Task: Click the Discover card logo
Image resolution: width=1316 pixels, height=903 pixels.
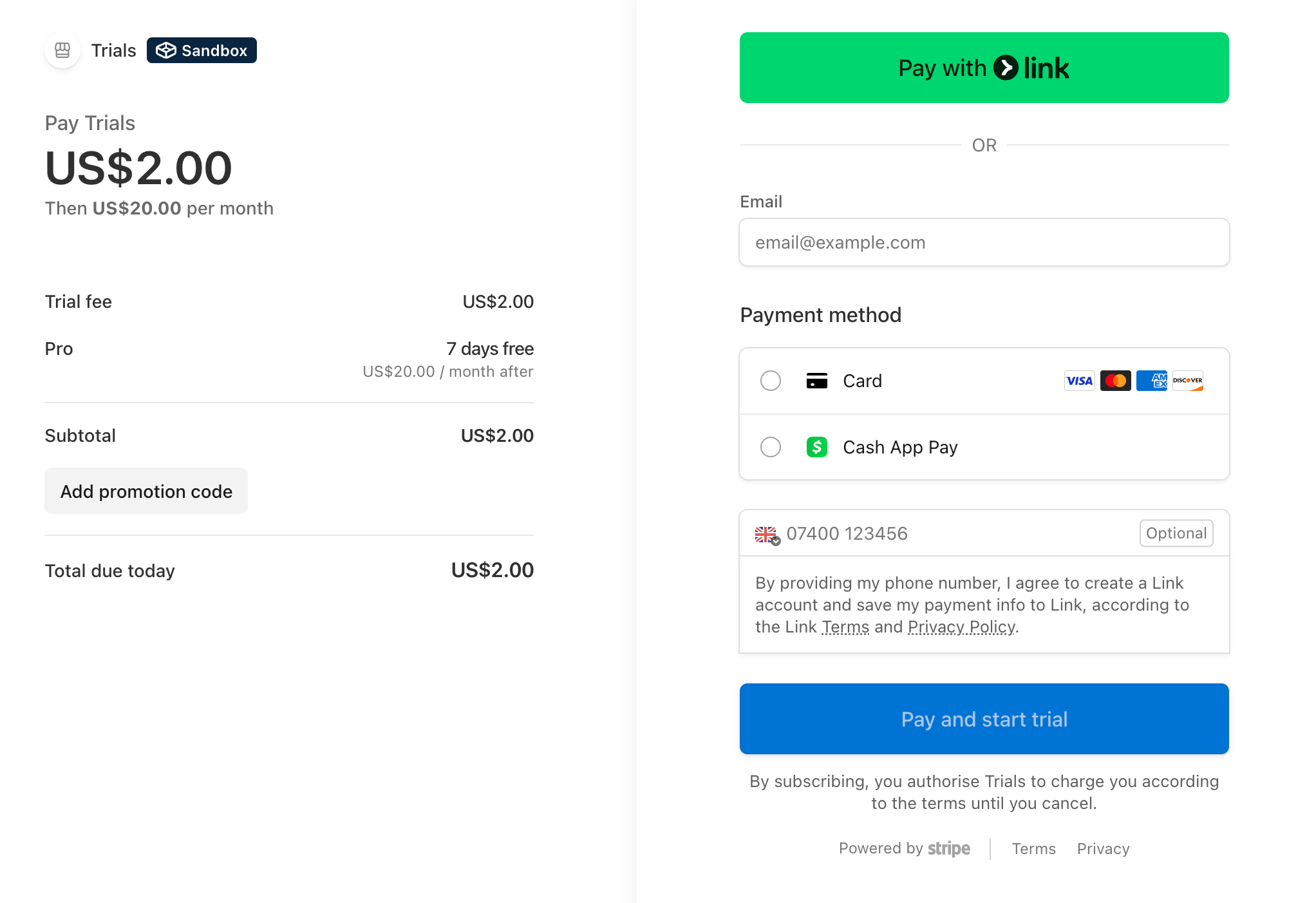Action: [x=1187, y=381]
